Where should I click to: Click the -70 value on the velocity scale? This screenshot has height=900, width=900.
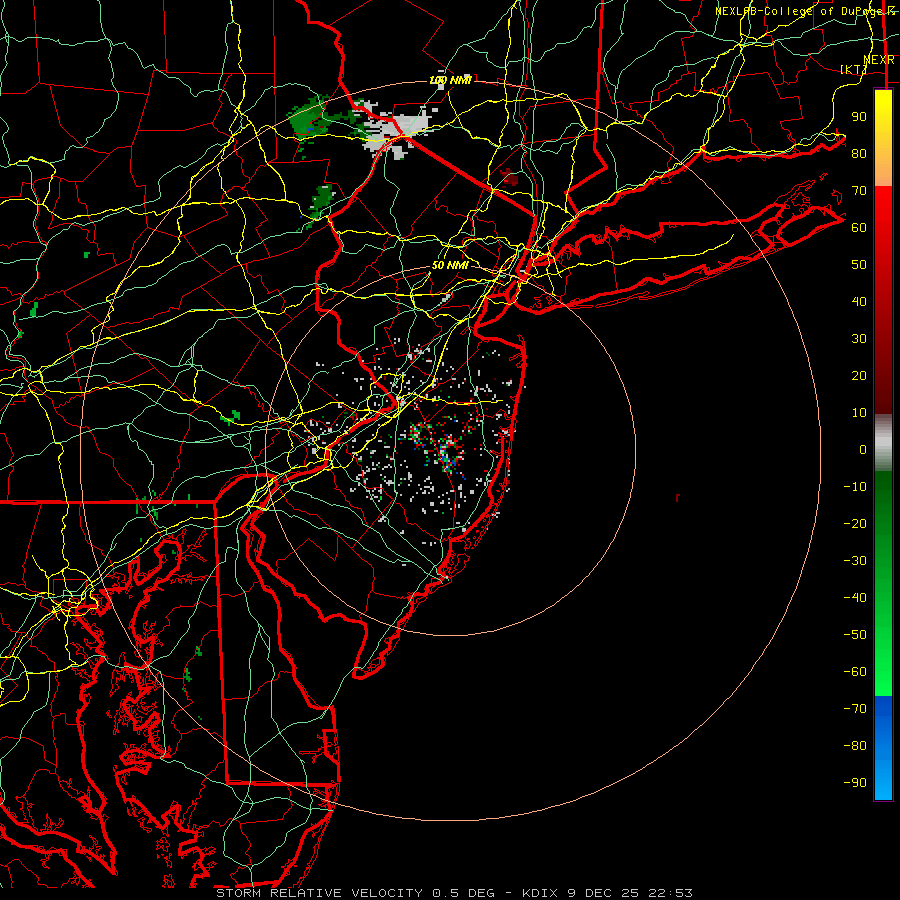coord(855,709)
